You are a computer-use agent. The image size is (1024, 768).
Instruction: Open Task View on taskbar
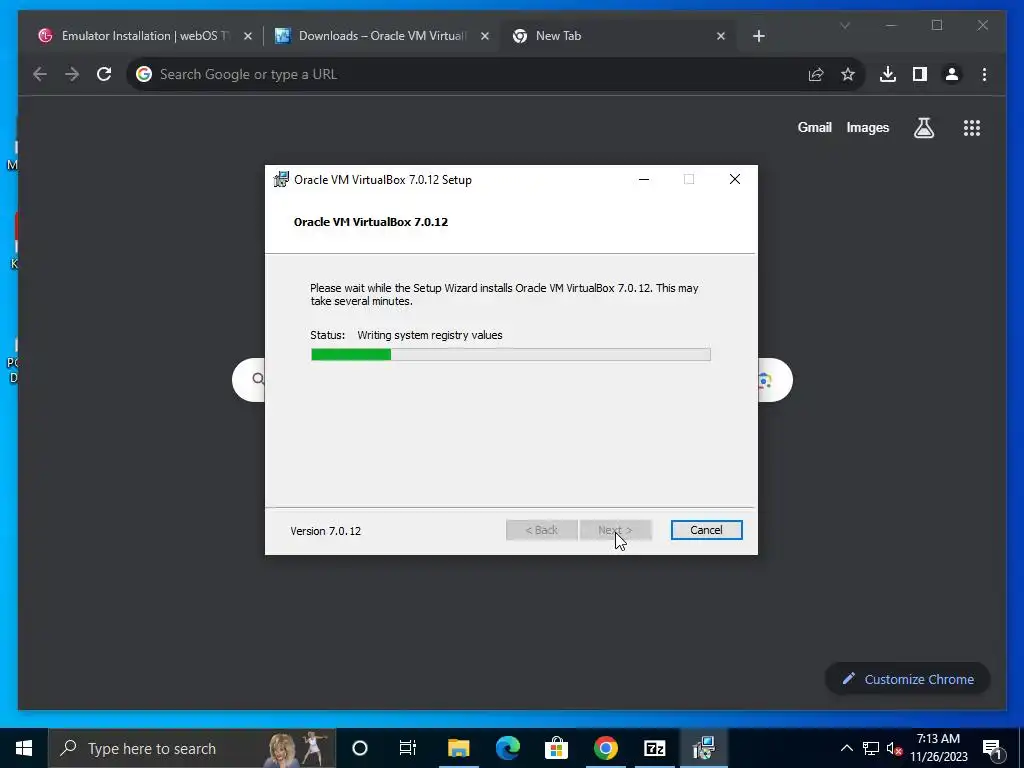point(408,748)
